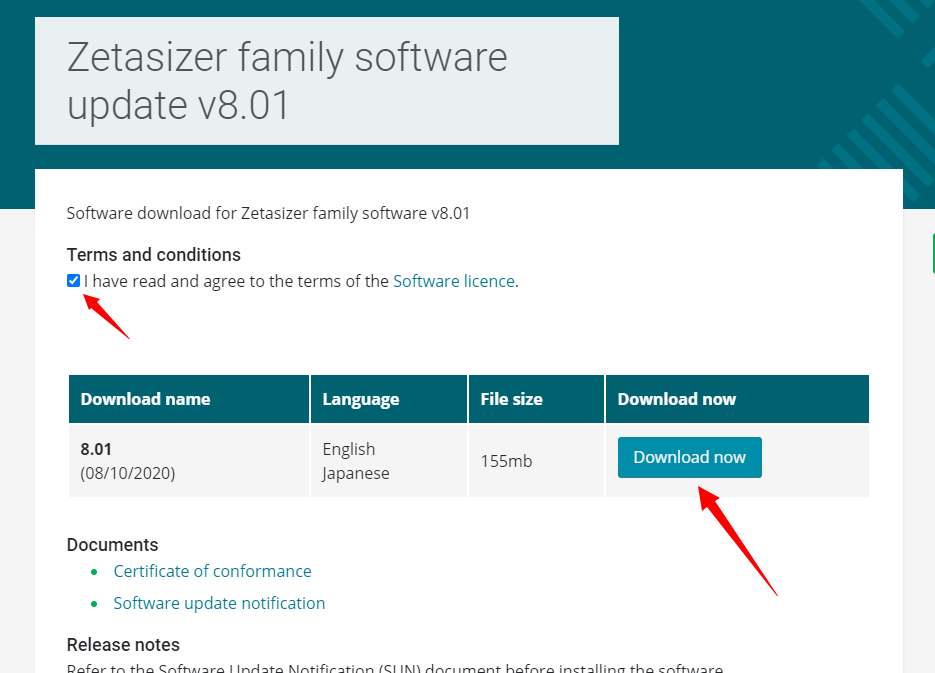The width and height of the screenshot is (935, 673).
Task: Click the English language entry
Action: tap(349, 449)
